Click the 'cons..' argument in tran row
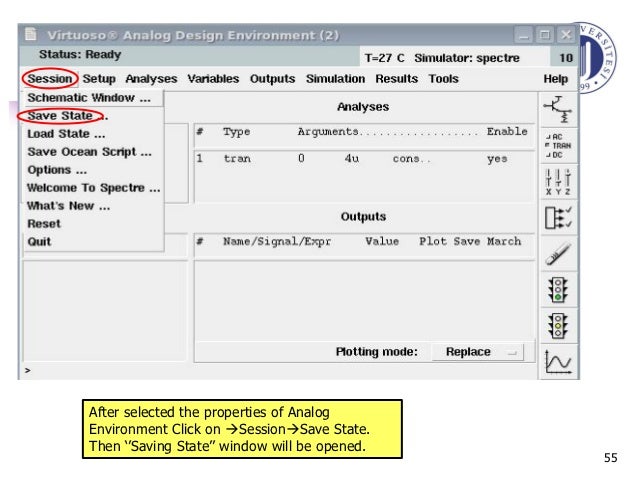The height and width of the screenshot is (479, 638). pyautogui.click(x=411, y=159)
